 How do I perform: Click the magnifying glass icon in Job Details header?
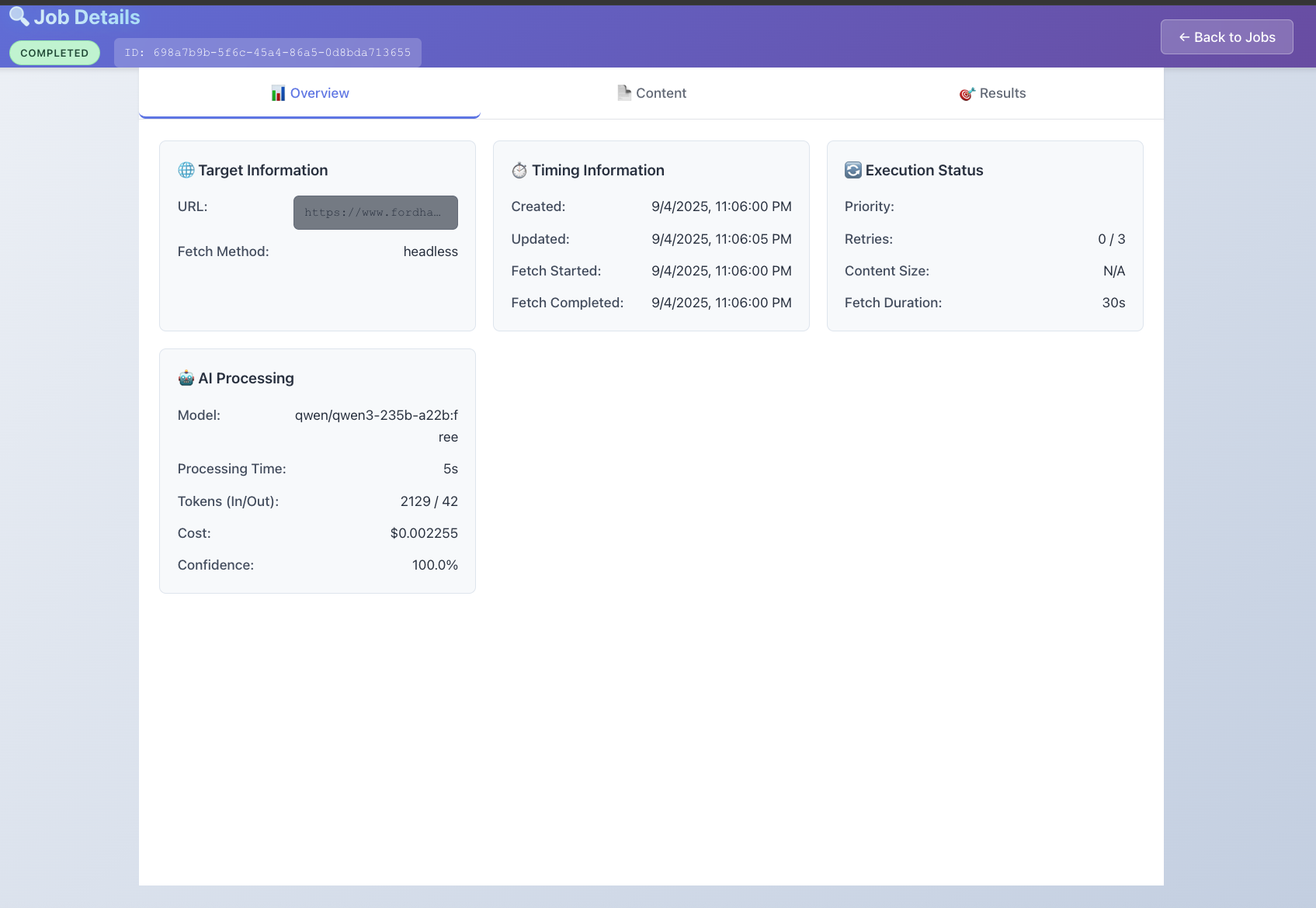tap(18, 16)
